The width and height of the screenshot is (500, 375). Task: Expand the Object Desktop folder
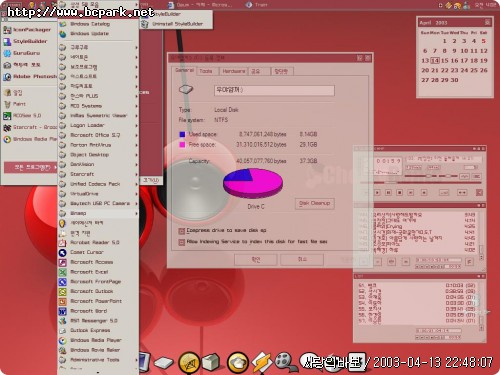98,155
